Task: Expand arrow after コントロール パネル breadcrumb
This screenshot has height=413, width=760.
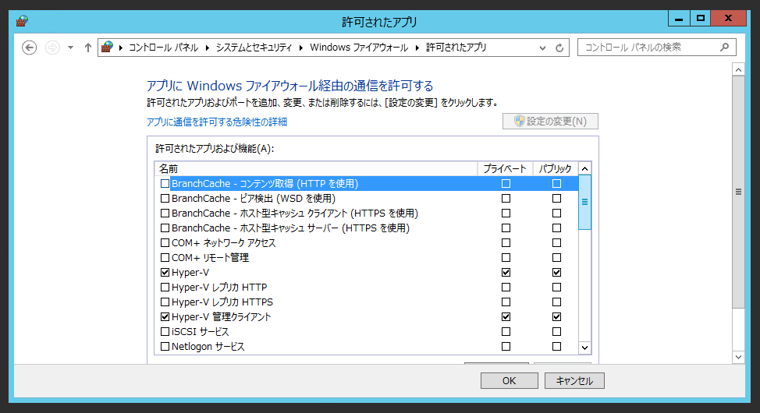Action: click(x=207, y=48)
